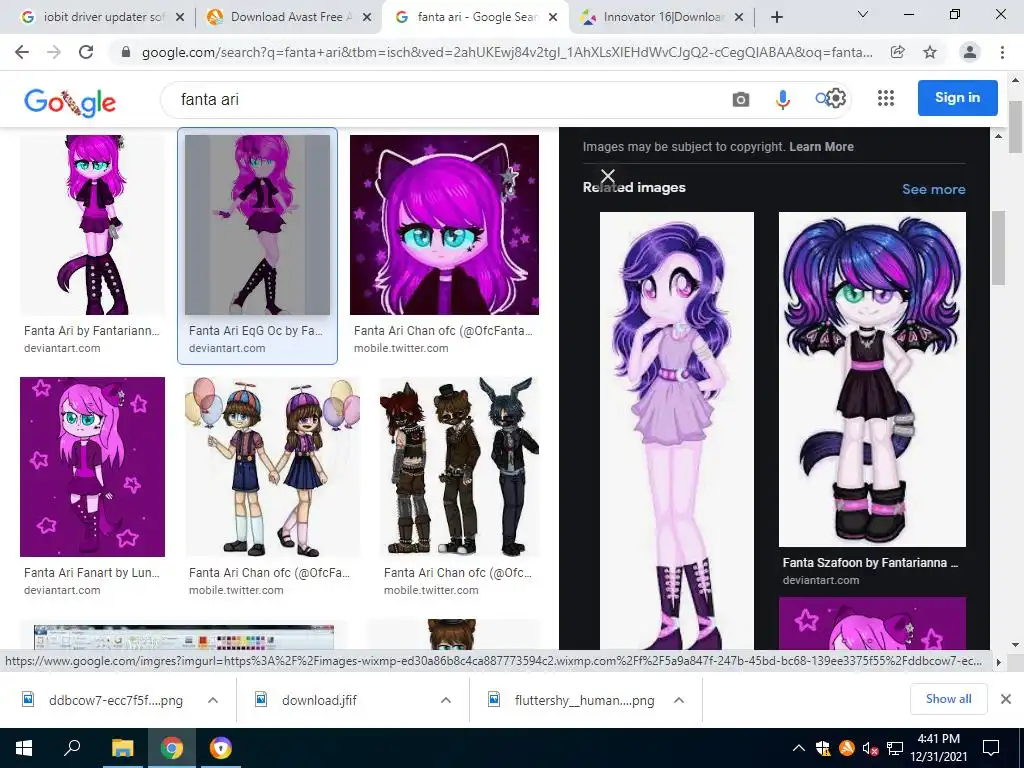Bookmark this page with the star icon

click(930, 52)
